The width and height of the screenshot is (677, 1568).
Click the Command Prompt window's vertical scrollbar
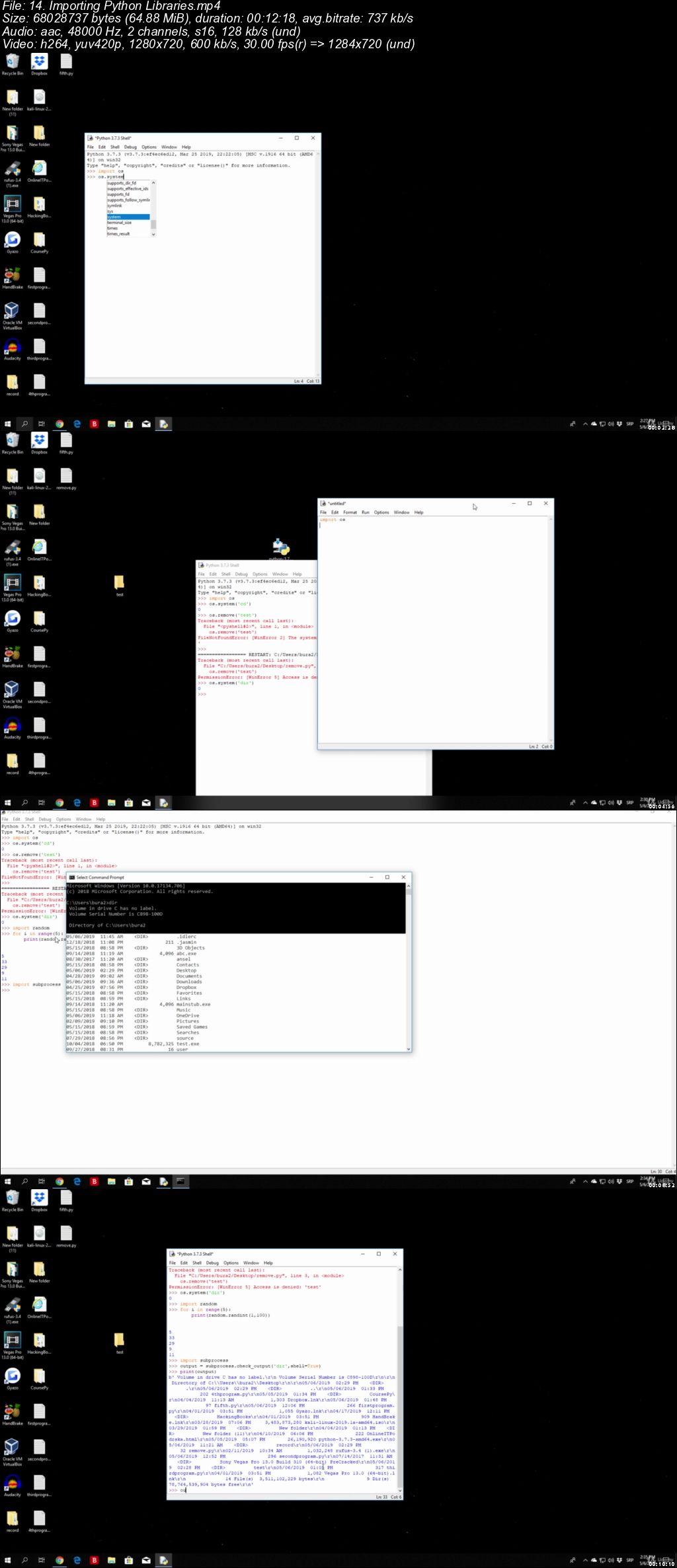click(409, 966)
